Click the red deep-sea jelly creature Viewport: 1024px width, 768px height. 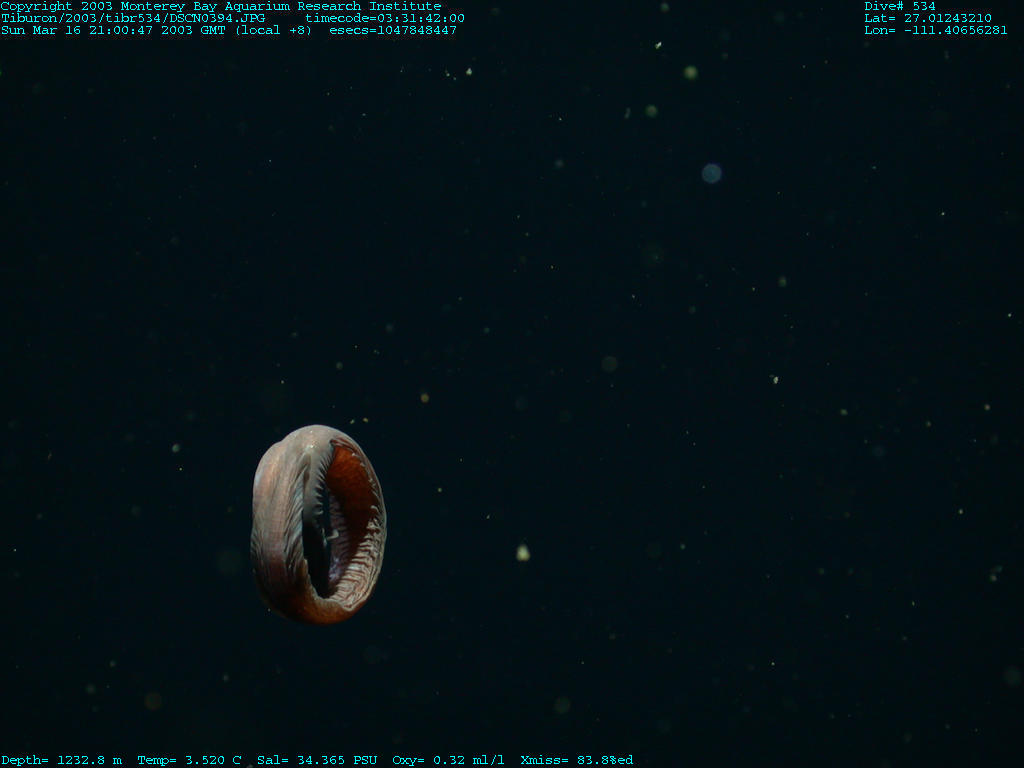[318, 523]
